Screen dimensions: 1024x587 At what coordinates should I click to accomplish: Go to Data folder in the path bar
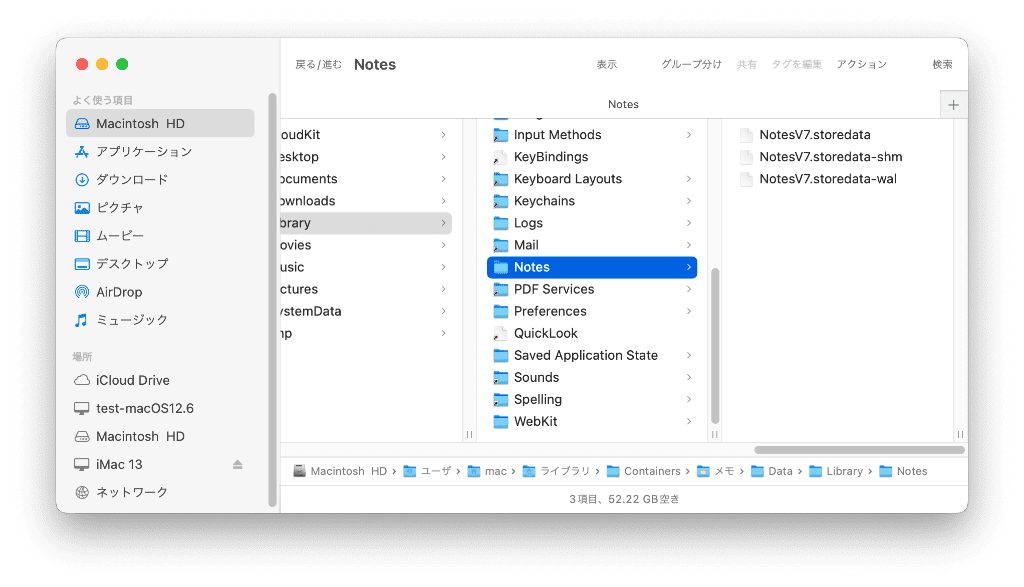pyautogui.click(x=772, y=471)
